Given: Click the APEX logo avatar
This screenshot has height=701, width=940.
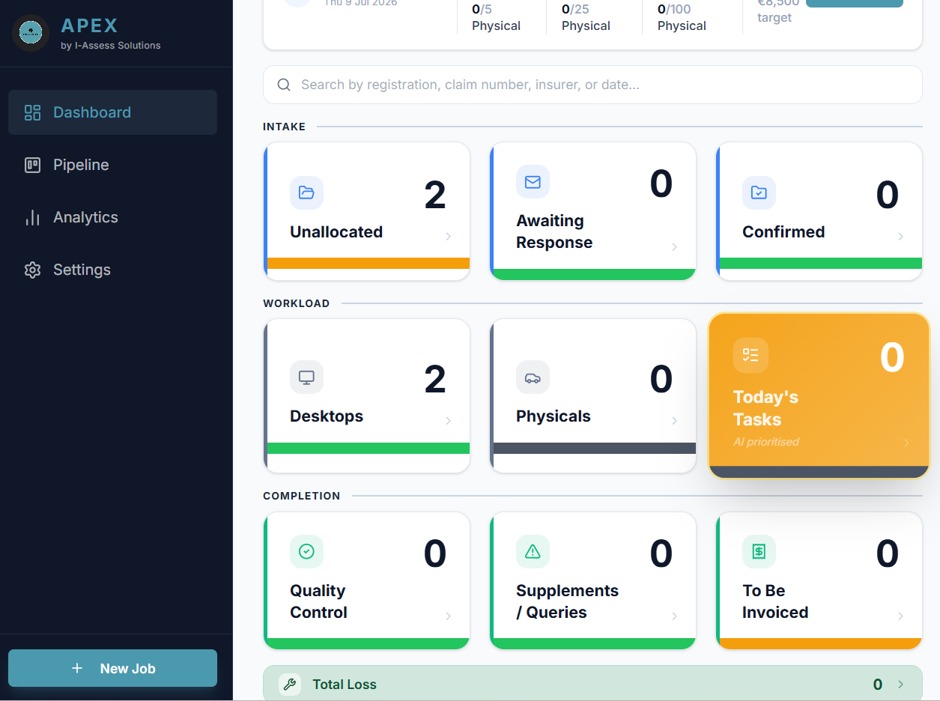Looking at the screenshot, I should click(x=31, y=32).
